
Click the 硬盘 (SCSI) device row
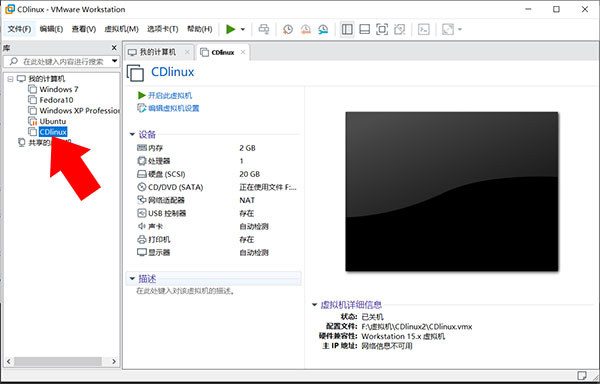(217, 174)
